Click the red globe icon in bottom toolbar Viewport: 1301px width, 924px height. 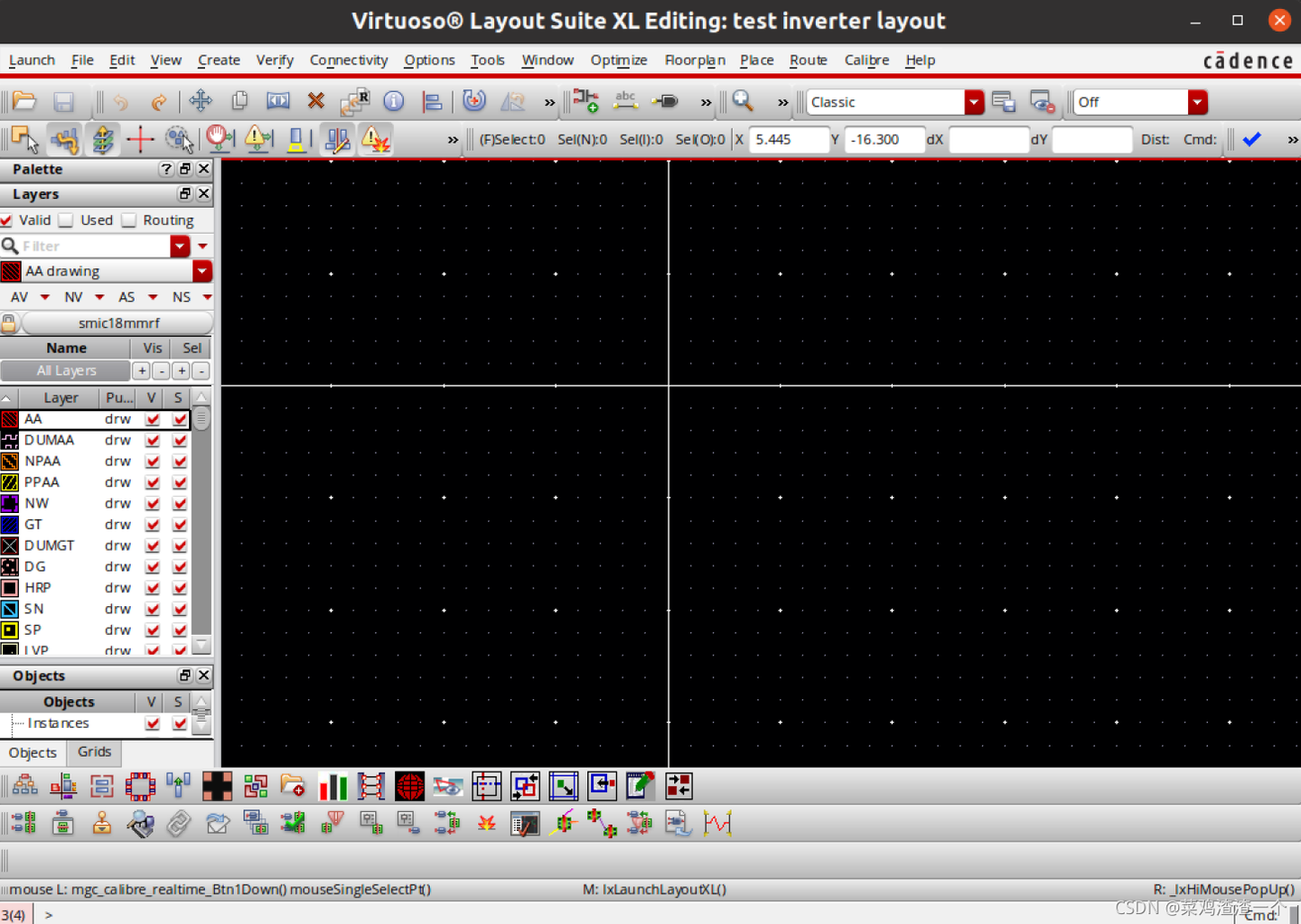(x=409, y=787)
